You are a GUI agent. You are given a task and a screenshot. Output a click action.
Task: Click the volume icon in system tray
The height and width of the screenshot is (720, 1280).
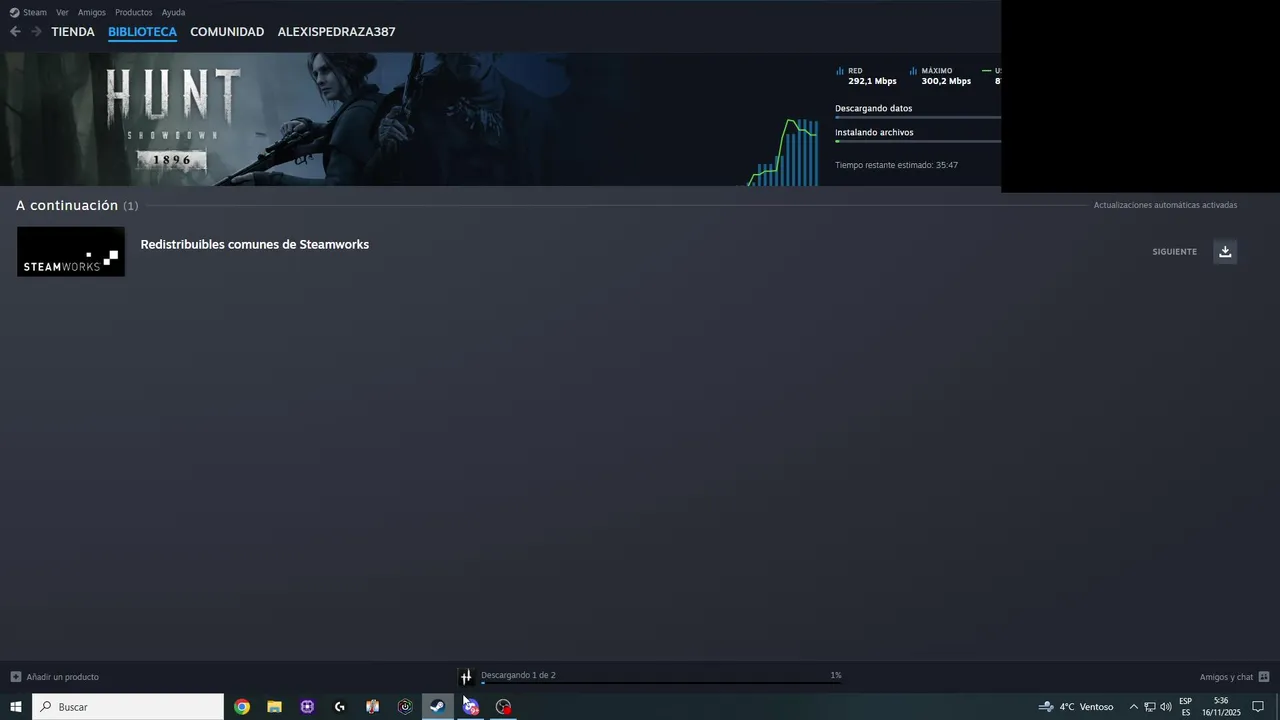coord(1166,707)
